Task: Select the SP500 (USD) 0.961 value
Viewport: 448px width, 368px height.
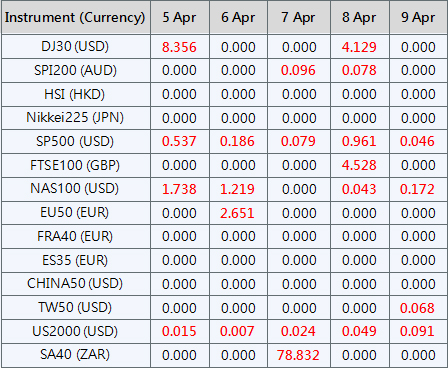Action: [x=359, y=141]
